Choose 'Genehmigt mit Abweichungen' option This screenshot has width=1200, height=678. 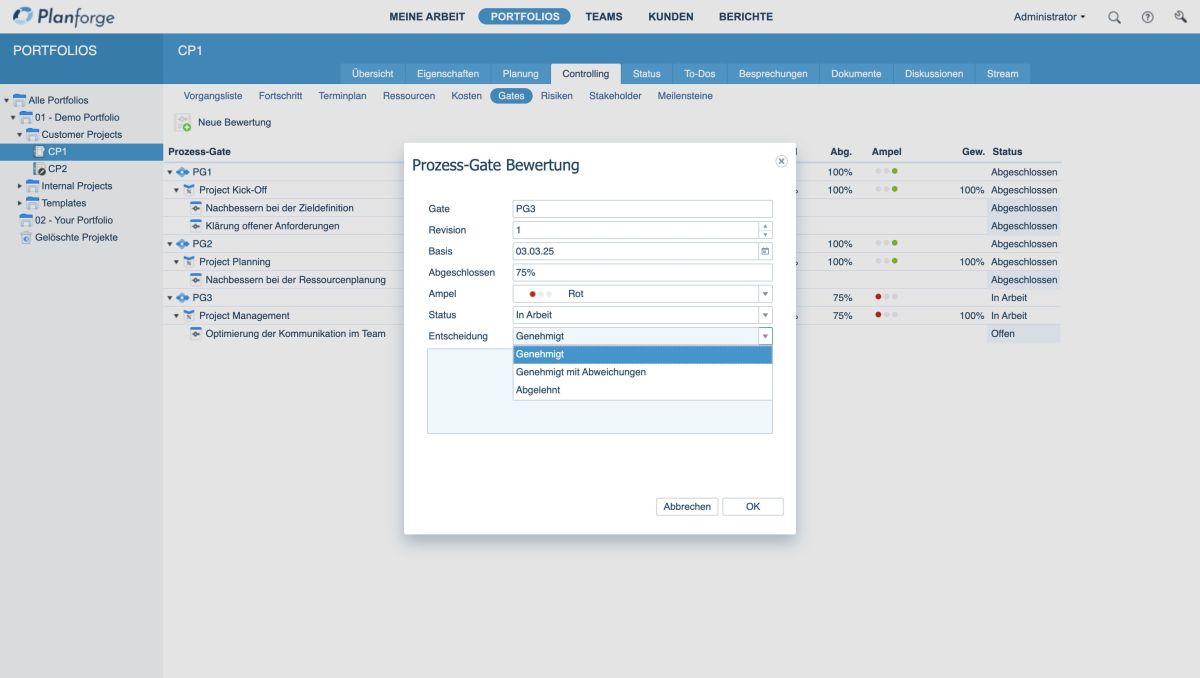(581, 372)
